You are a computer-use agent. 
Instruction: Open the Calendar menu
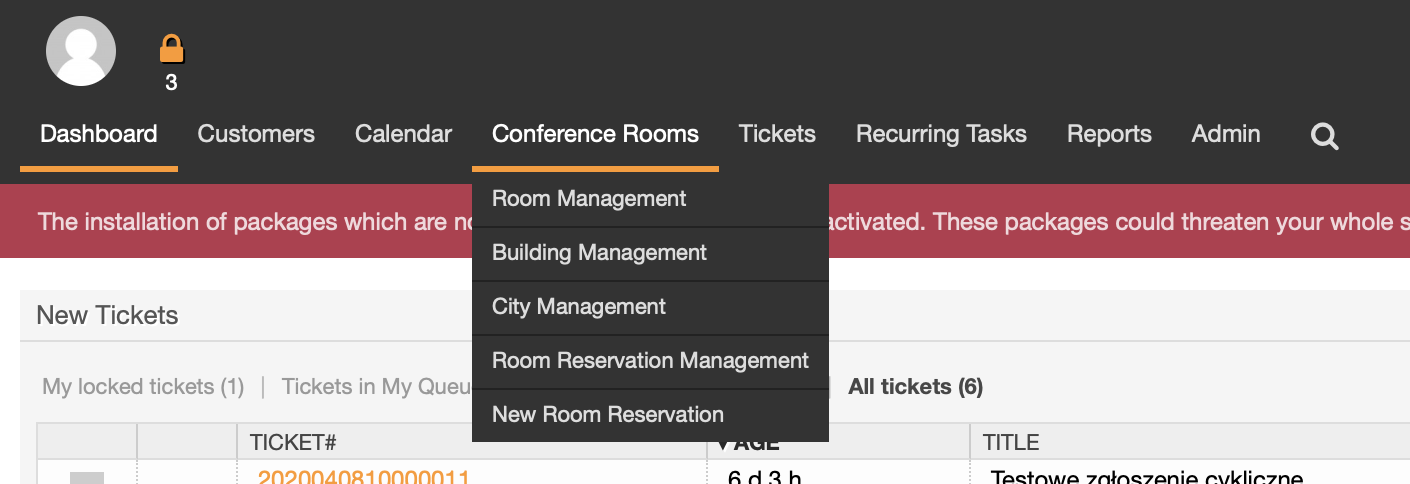point(403,134)
